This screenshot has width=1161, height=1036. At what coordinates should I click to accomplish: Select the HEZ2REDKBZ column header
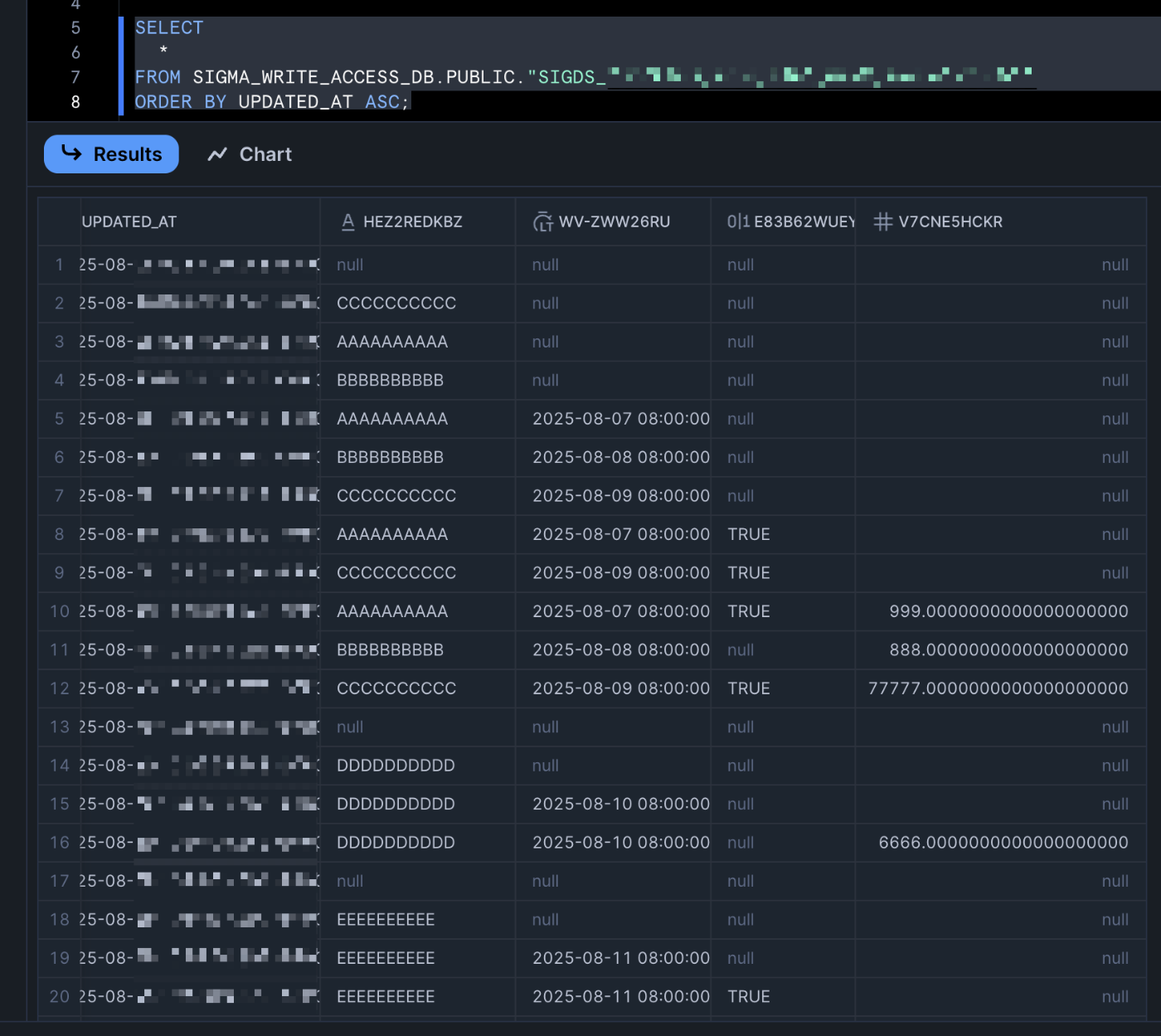tap(418, 221)
